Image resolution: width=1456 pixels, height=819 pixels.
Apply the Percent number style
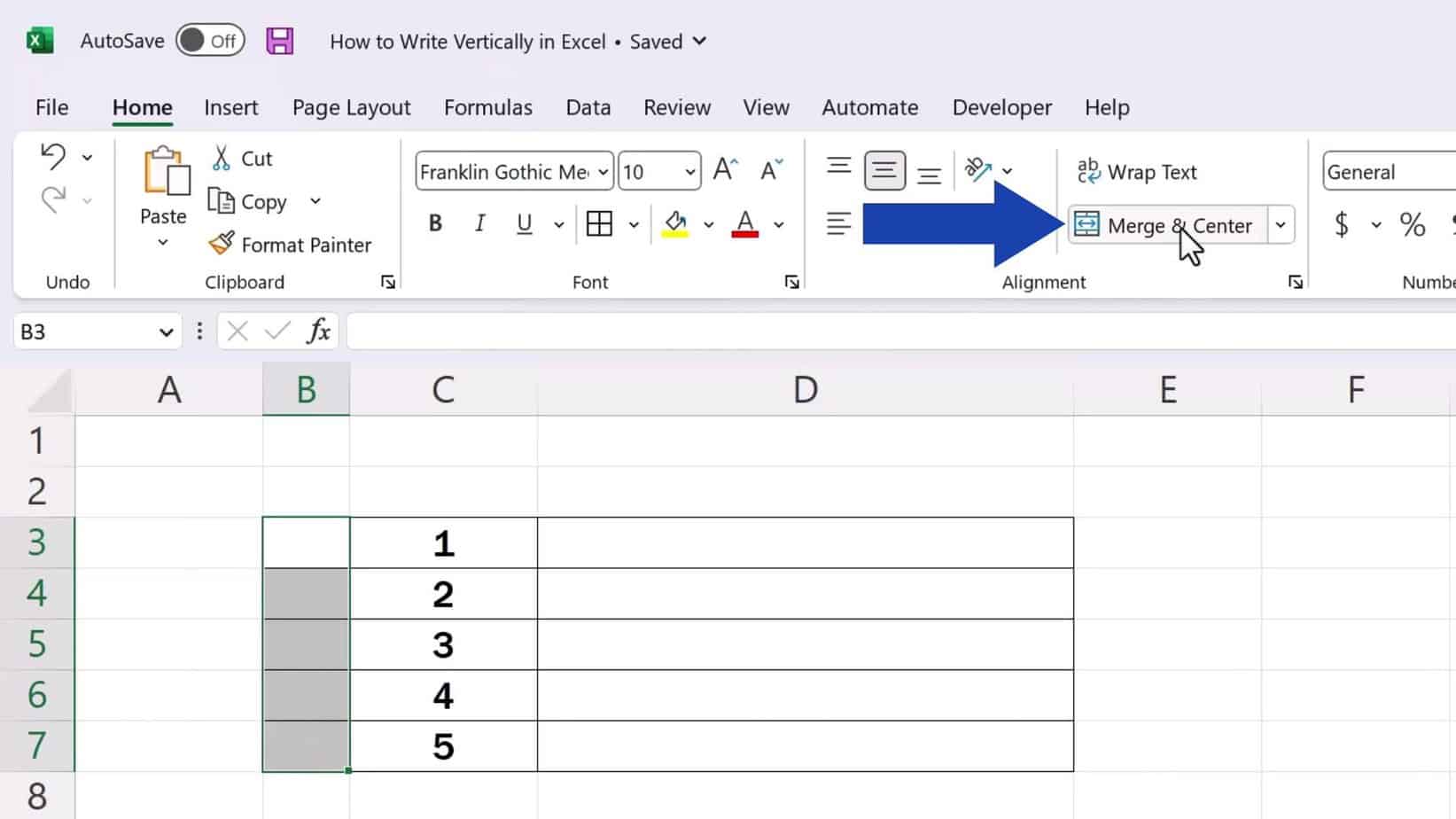click(x=1413, y=225)
